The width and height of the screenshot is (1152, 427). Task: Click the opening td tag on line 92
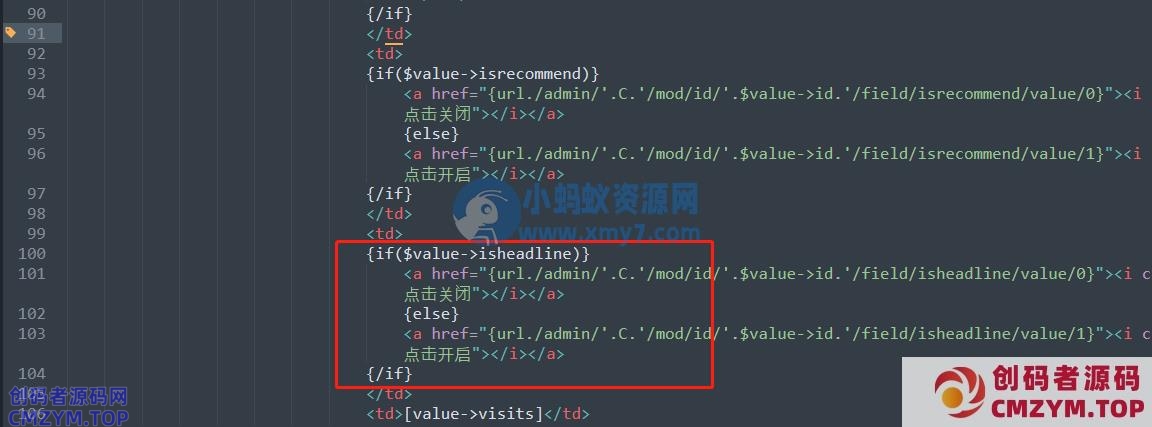pos(385,54)
